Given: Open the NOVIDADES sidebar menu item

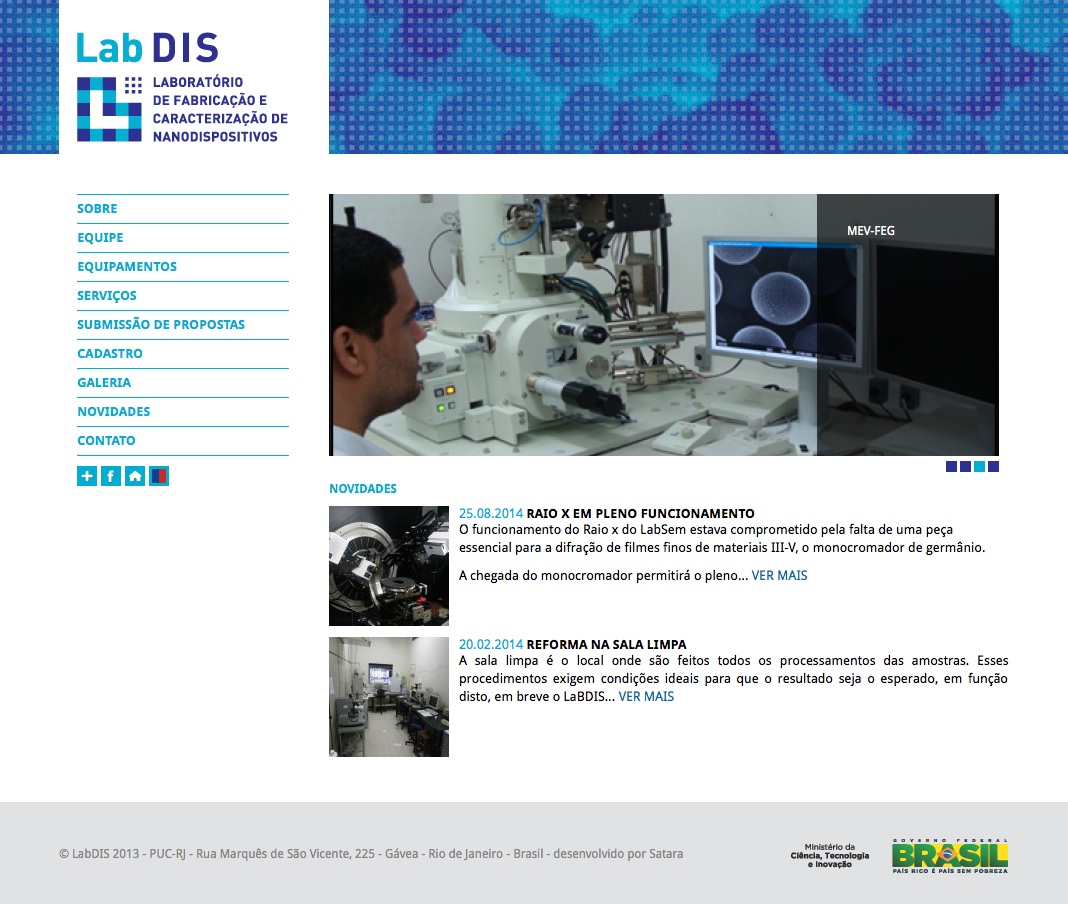Looking at the screenshot, I should [x=183, y=411].
